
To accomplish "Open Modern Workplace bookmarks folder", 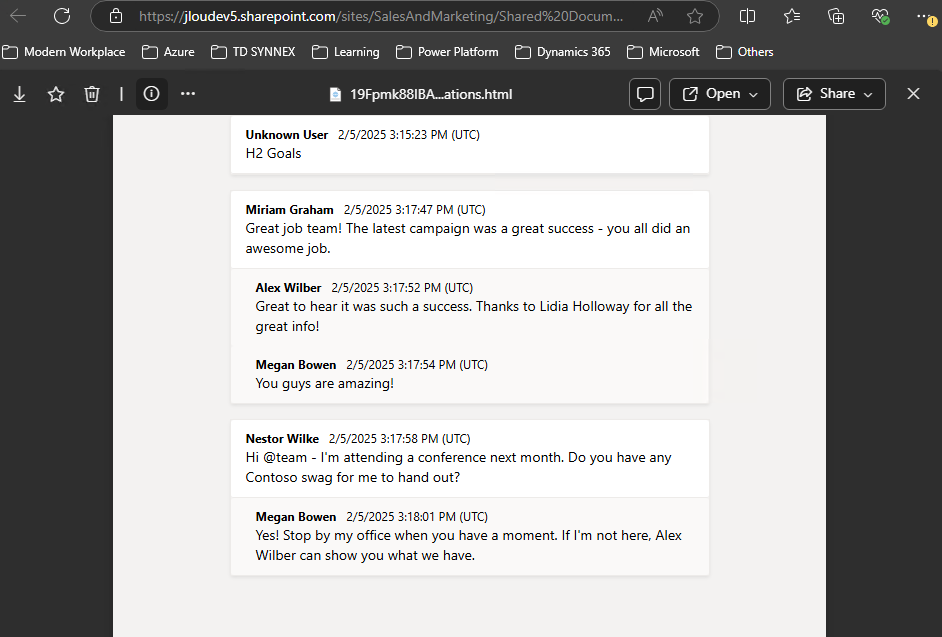I will click(x=64, y=52).
